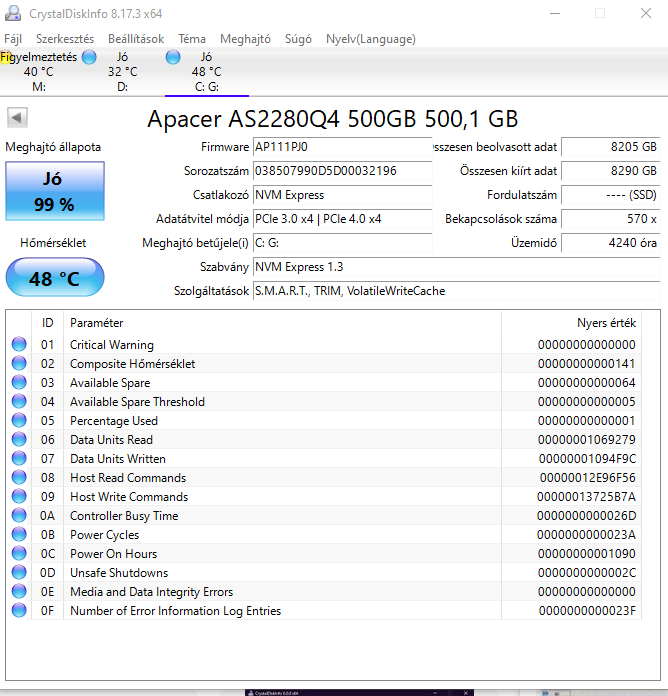Click status circle for Error Information Log Entries
This screenshot has height=696, width=668.
(19, 610)
